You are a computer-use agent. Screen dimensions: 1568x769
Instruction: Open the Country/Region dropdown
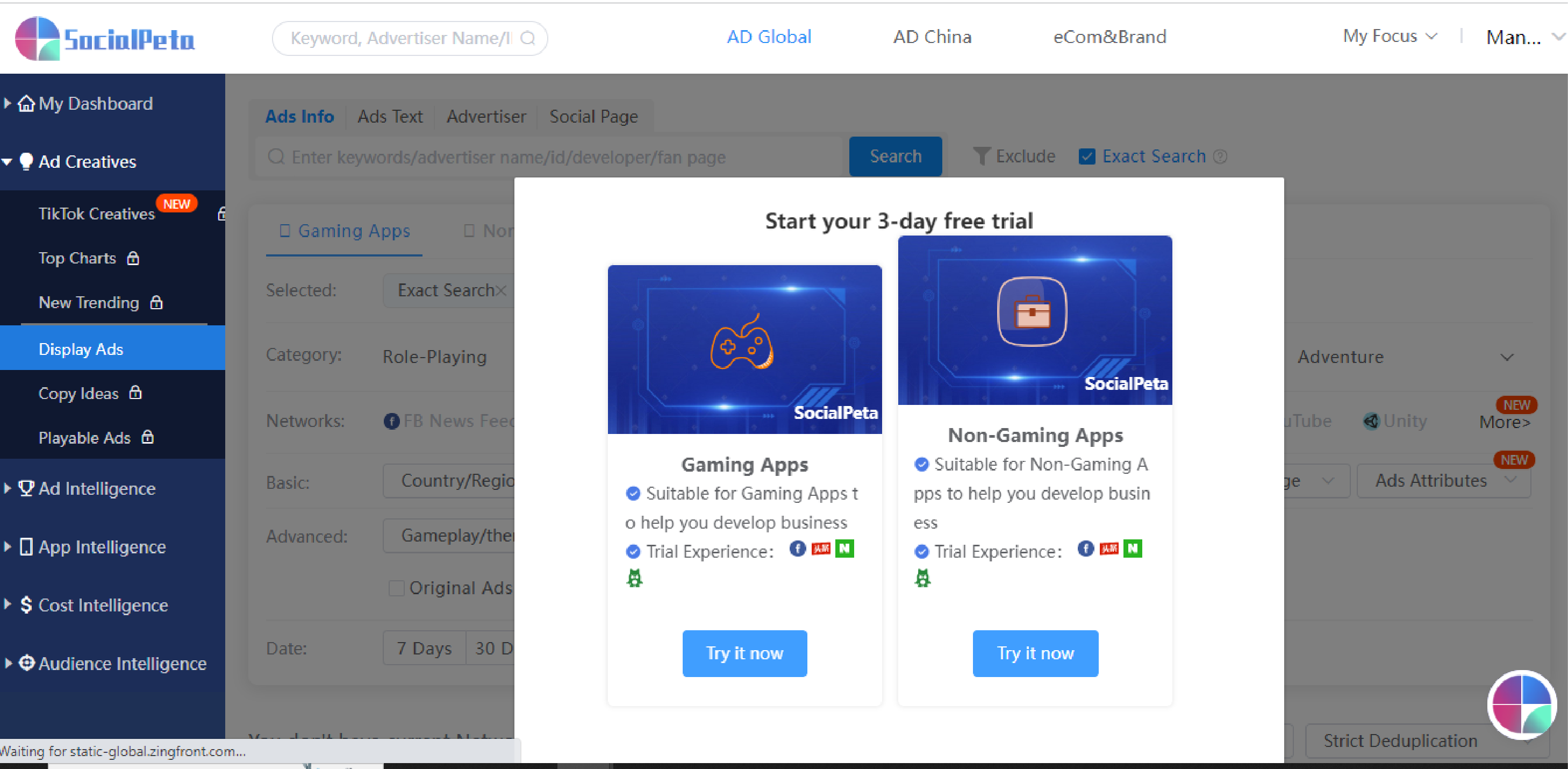coord(449,480)
